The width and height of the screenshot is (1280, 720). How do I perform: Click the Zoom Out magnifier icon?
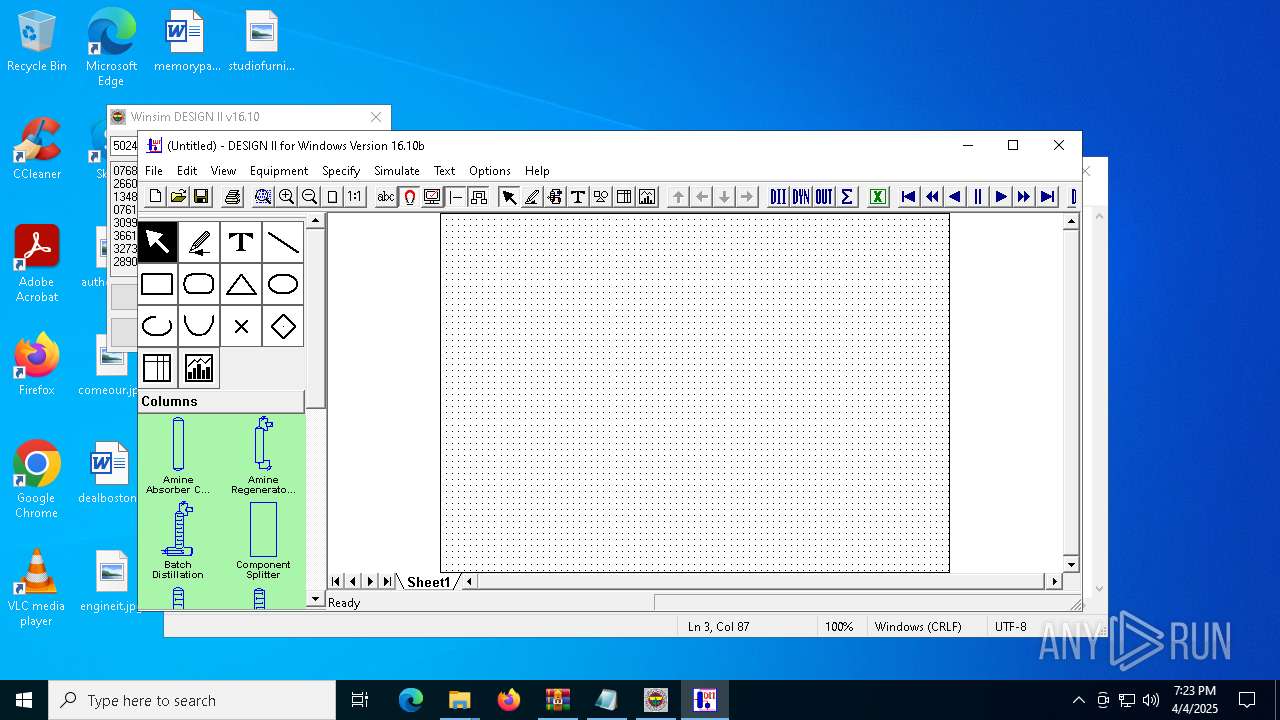click(x=309, y=197)
